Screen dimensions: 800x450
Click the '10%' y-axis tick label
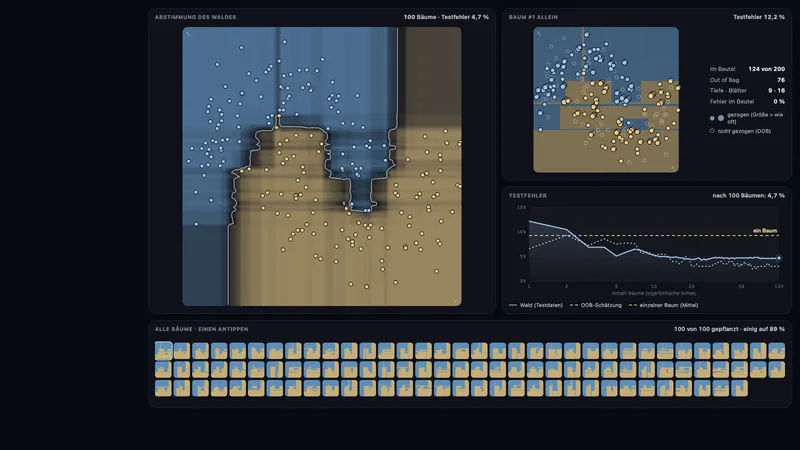521,232
